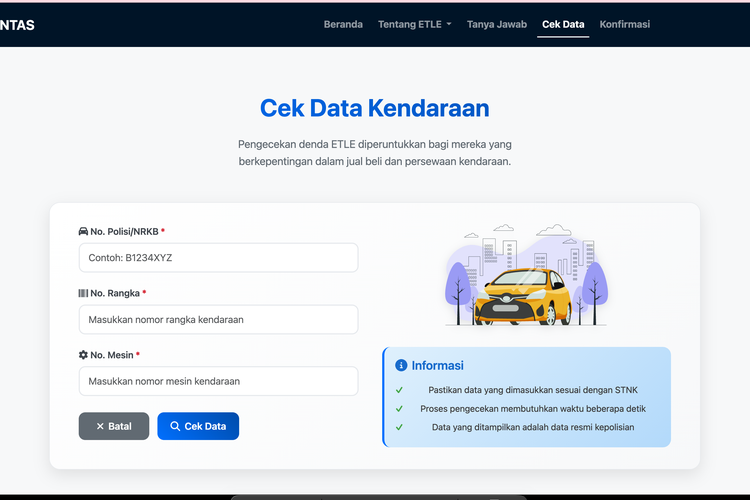The height and width of the screenshot is (500, 750).
Task: Click the Informasi heading text
Action: pyautogui.click(x=438, y=366)
